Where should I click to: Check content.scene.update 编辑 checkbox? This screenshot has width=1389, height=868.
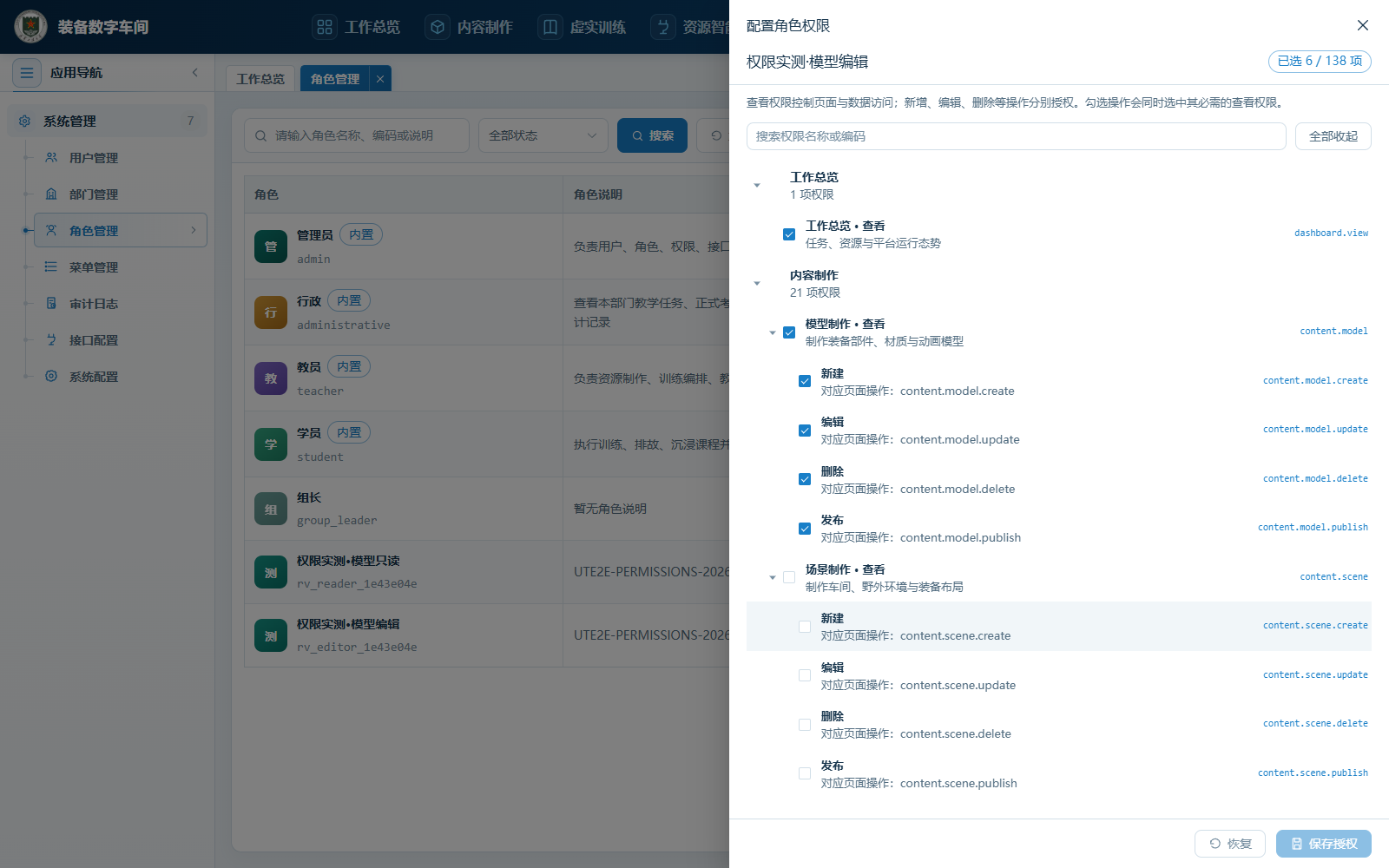tap(805, 675)
